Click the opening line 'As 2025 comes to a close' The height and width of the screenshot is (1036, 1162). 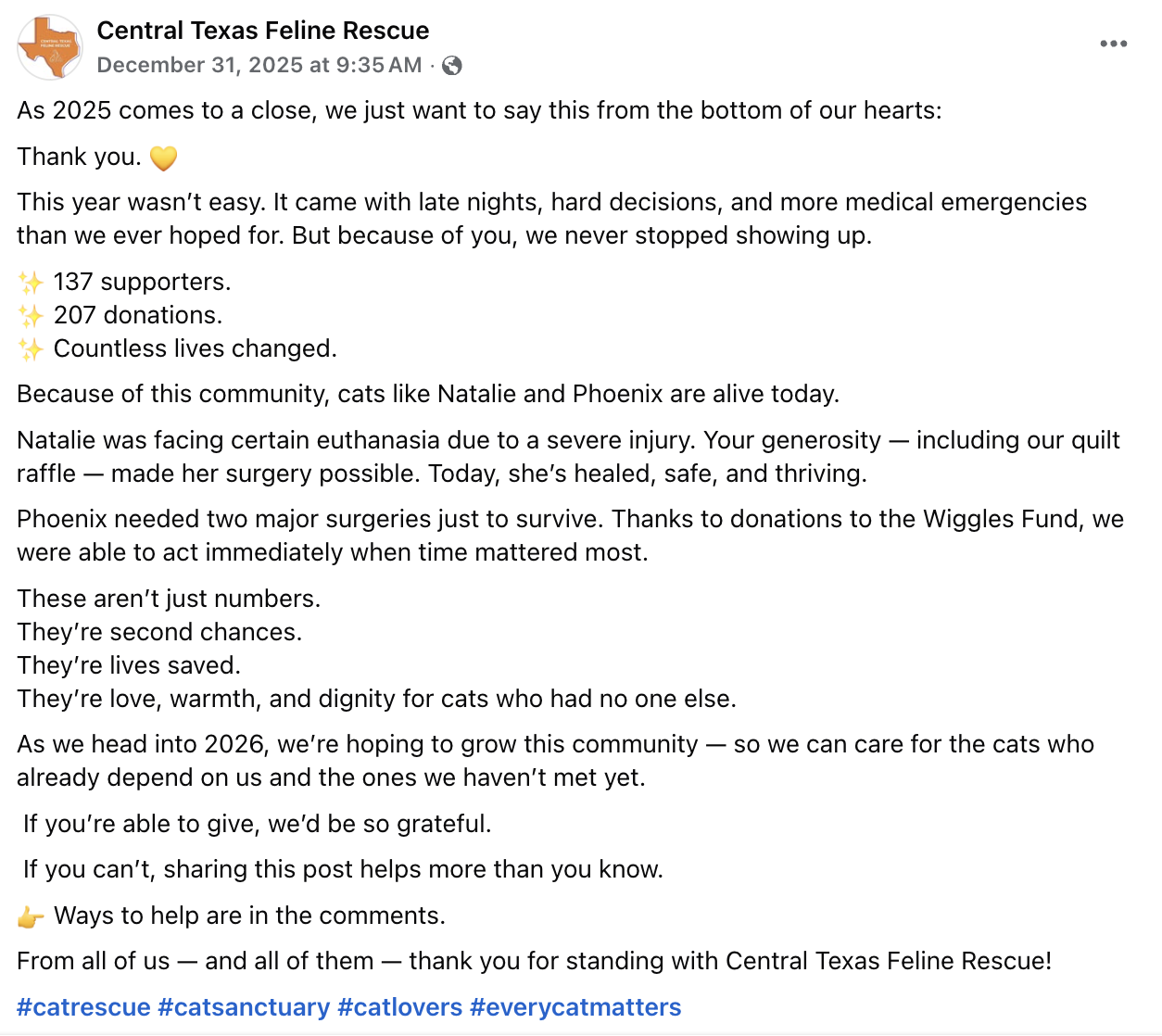[479, 110]
